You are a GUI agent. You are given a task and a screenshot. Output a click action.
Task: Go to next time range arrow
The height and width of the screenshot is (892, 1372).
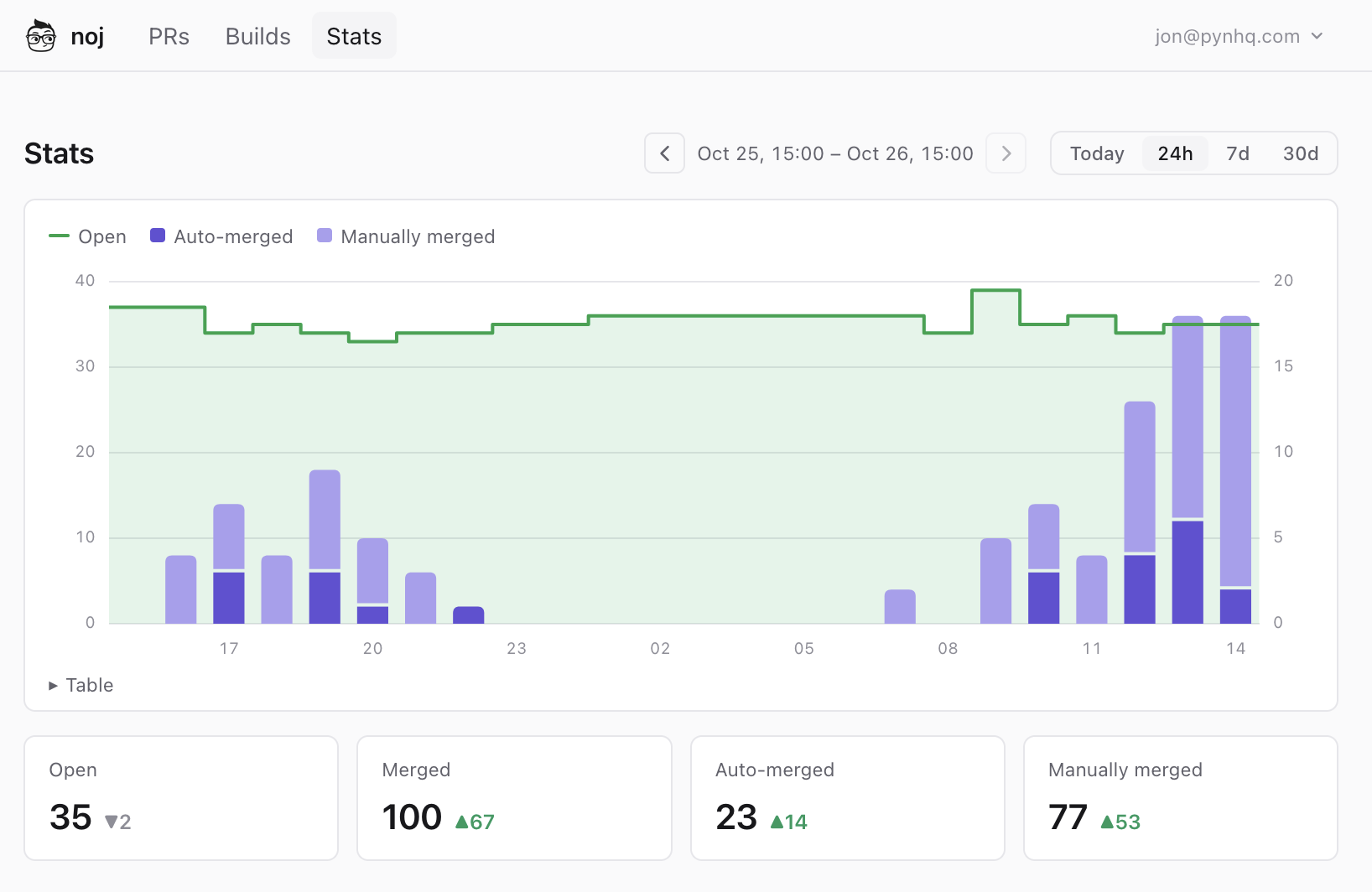[x=1006, y=153]
